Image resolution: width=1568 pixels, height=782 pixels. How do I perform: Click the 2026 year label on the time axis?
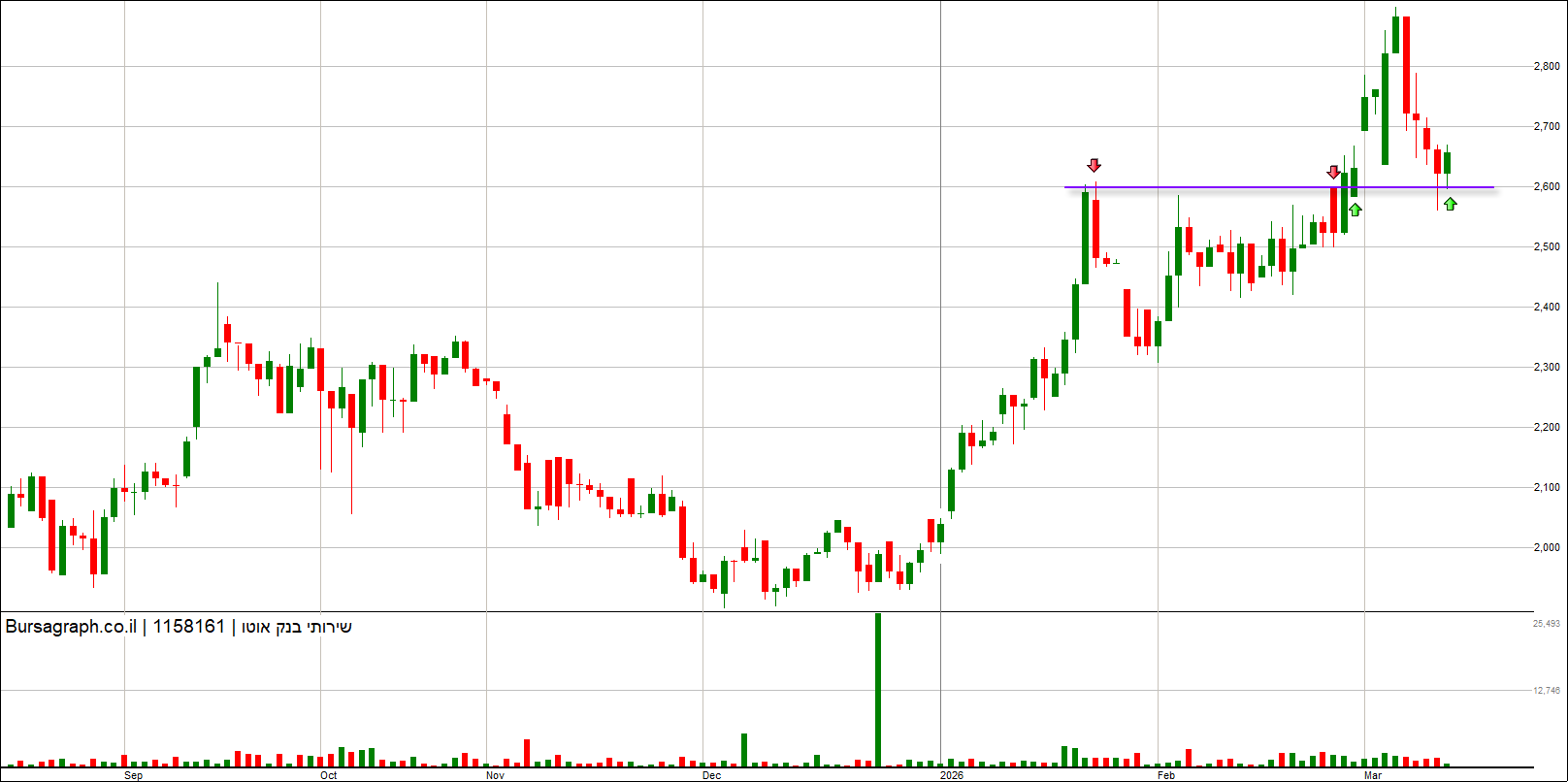(952, 775)
